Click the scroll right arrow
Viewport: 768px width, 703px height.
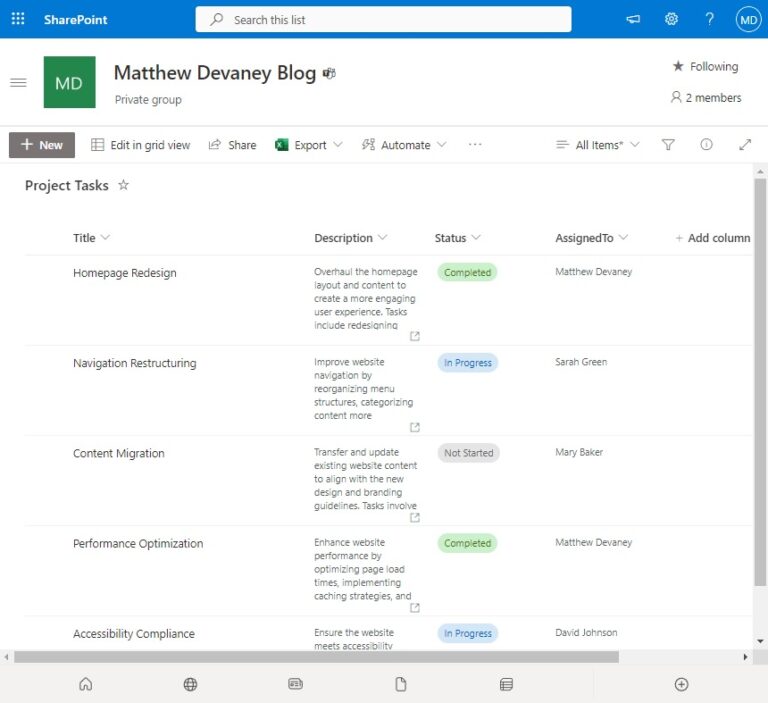[745, 656]
